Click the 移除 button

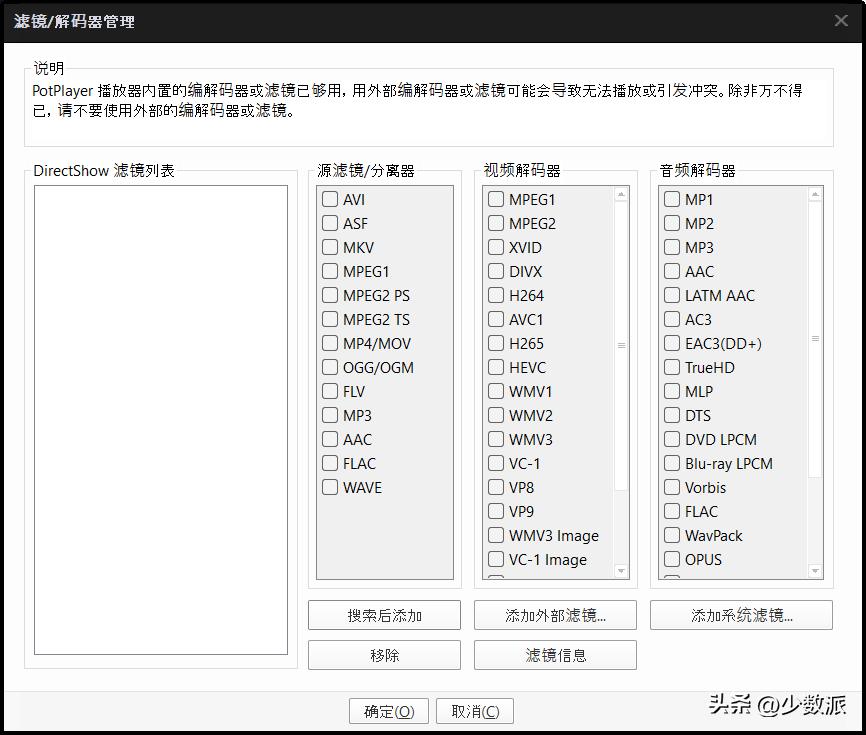point(384,654)
